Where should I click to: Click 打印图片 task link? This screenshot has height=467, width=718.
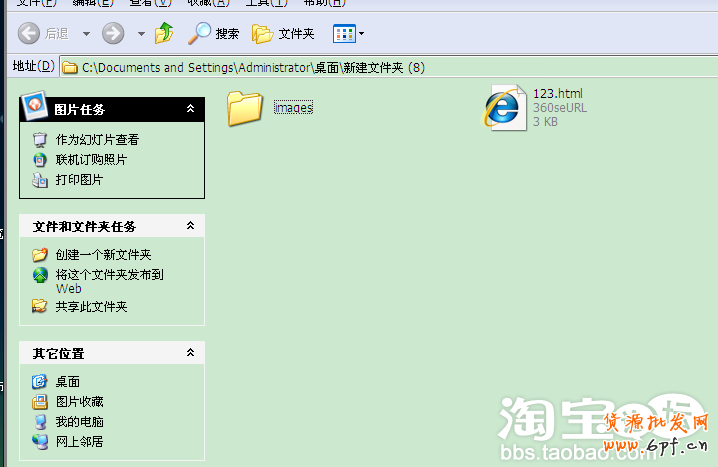(79, 180)
